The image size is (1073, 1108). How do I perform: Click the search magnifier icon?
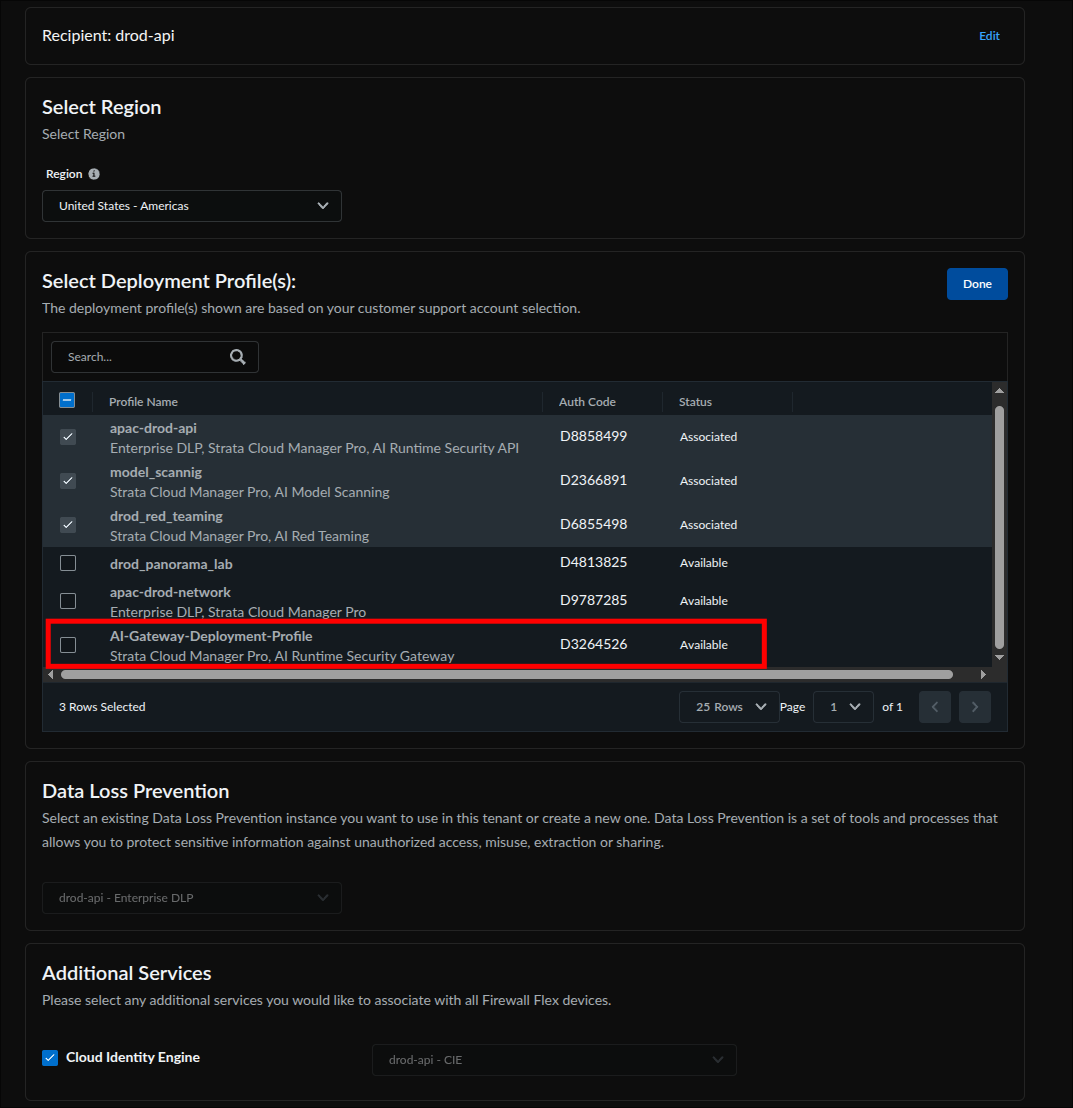(x=238, y=357)
